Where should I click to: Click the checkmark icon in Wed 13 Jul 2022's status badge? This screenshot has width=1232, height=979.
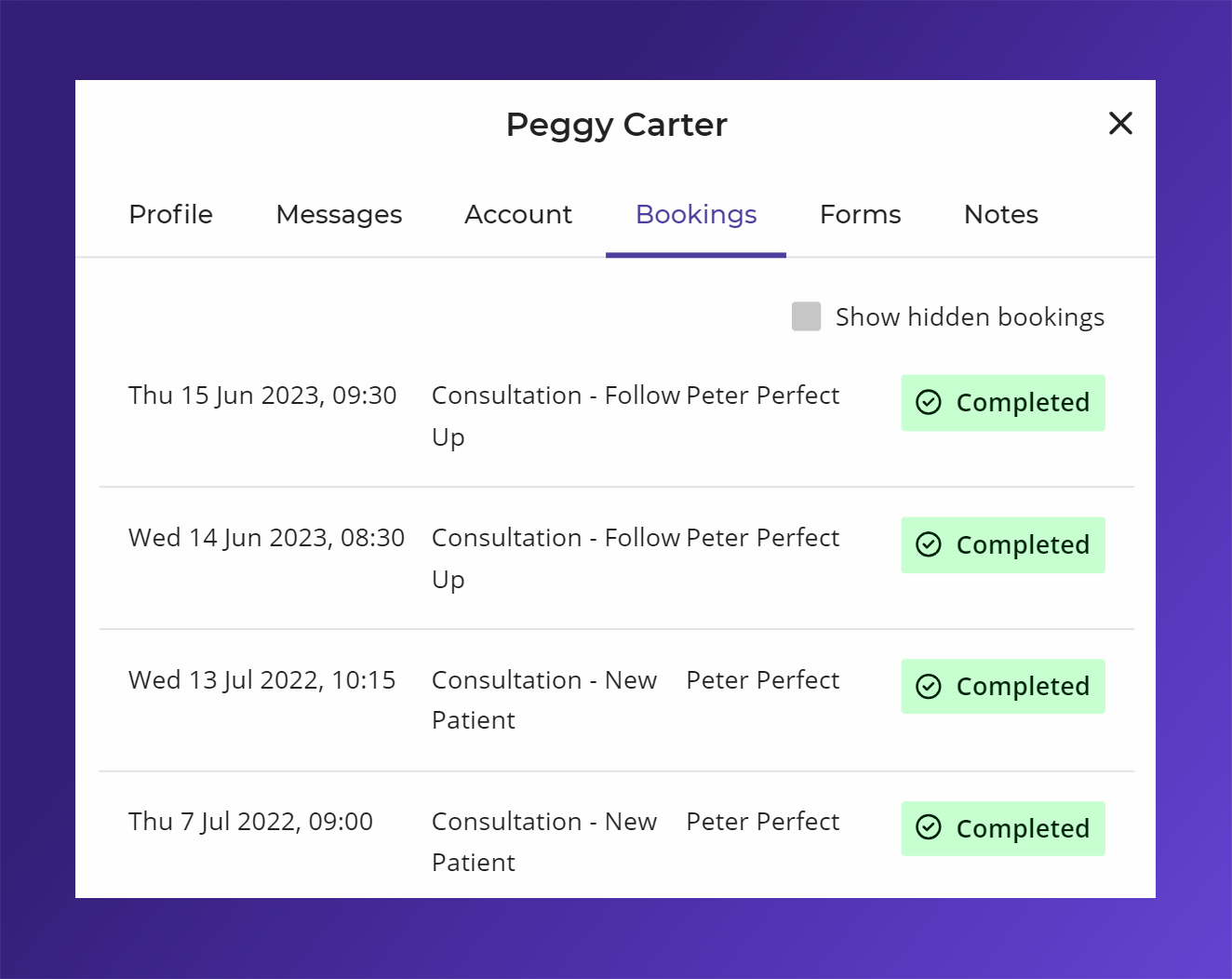[930, 686]
